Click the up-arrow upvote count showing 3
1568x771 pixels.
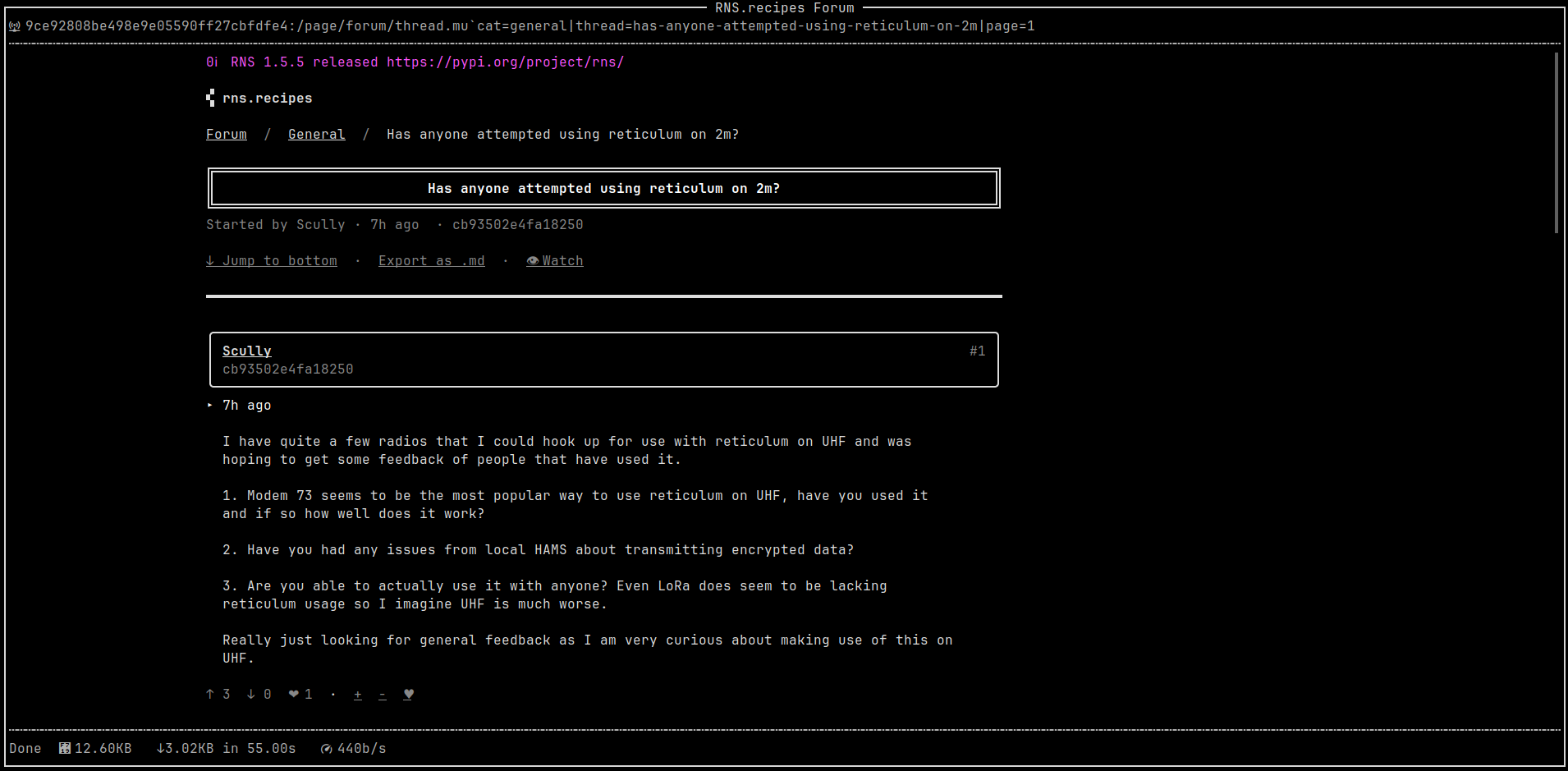(x=218, y=695)
